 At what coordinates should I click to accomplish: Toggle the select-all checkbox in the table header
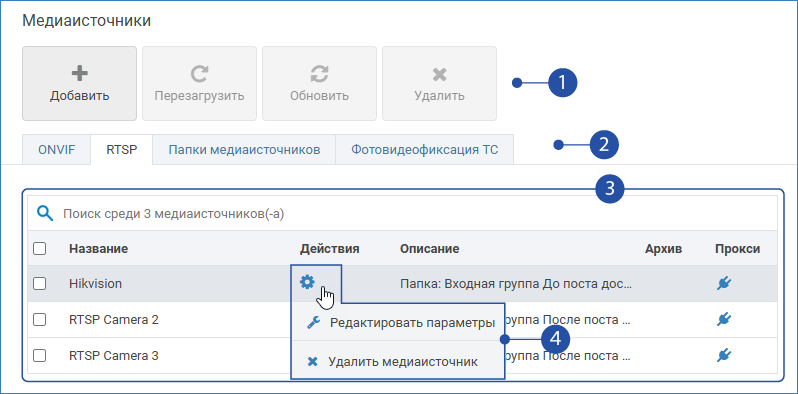pyautogui.click(x=39, y=248)
